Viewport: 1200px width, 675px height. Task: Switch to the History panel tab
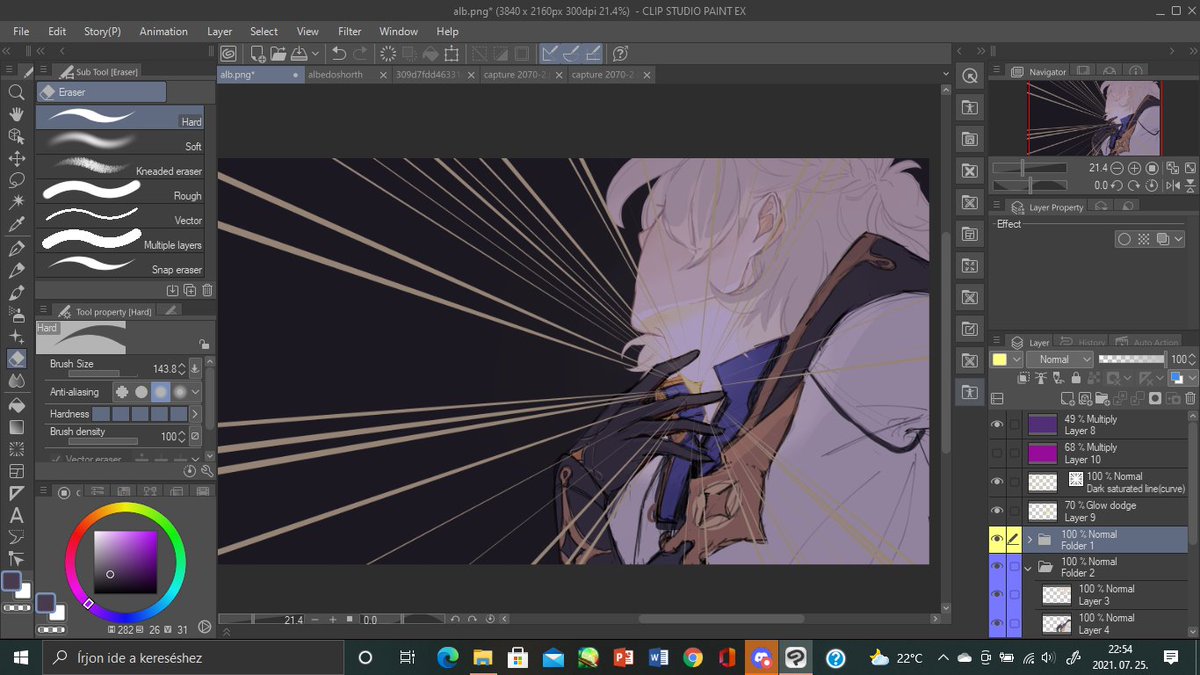(1084, 342)
